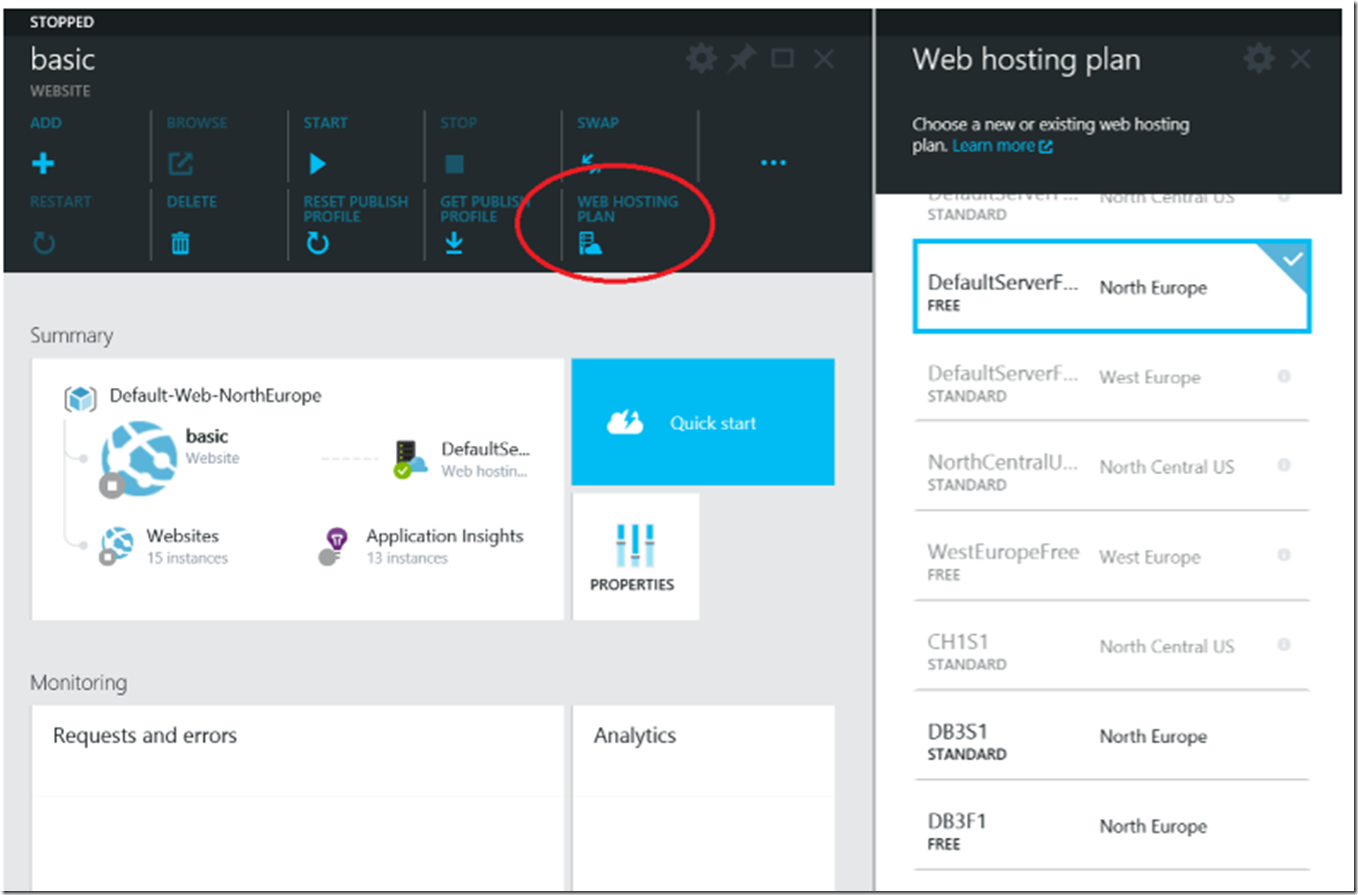Open the more commands ellipsis
1358x895 pixels.
[x=773, y=162]
